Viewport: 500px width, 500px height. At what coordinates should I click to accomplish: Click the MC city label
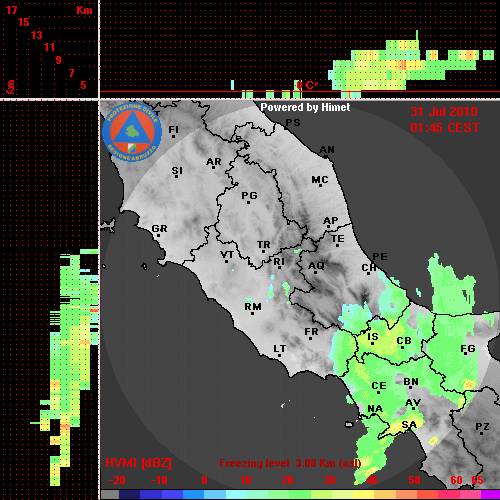coord(320,180)
